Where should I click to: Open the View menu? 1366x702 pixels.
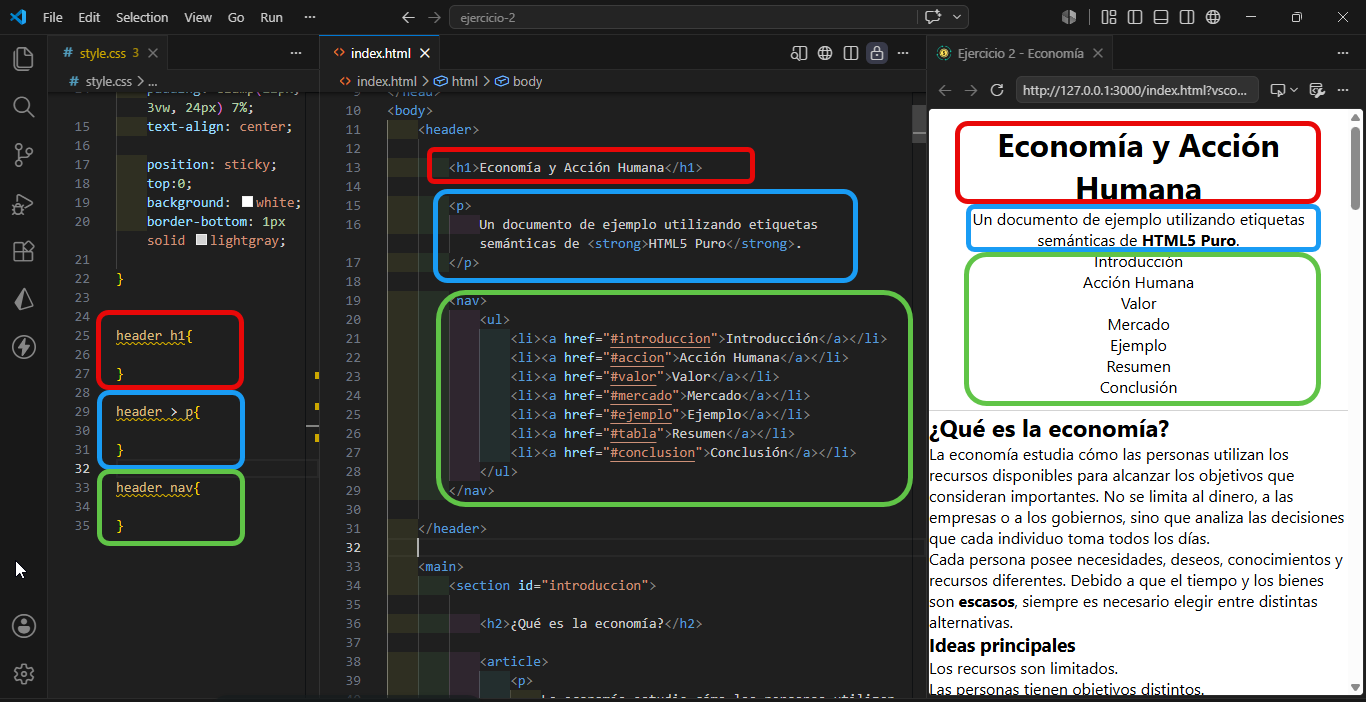[x=198, y=17]
